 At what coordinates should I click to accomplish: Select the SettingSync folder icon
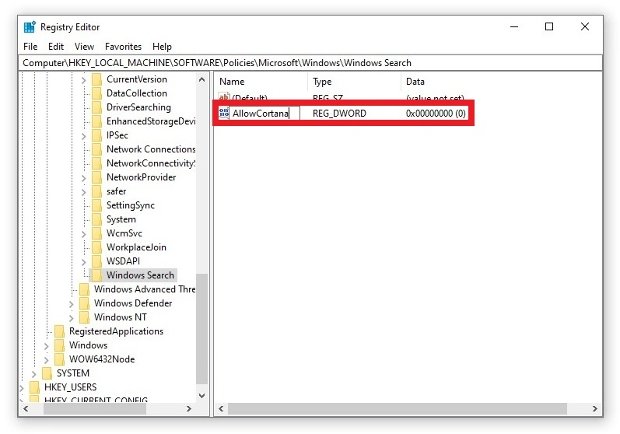click(x=96, y=206)
